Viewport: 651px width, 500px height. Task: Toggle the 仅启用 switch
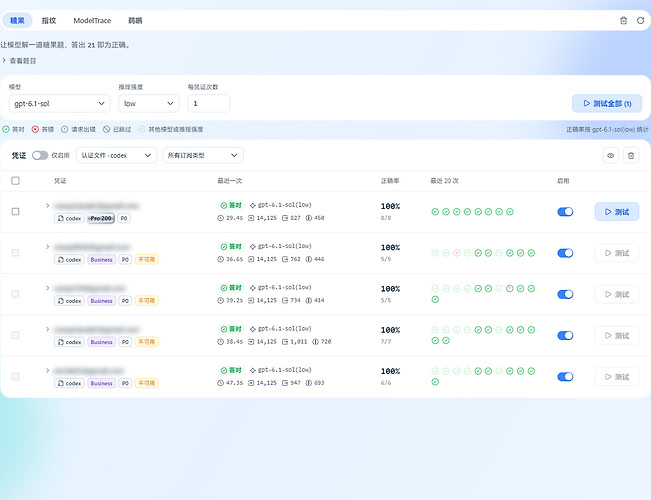40,155
